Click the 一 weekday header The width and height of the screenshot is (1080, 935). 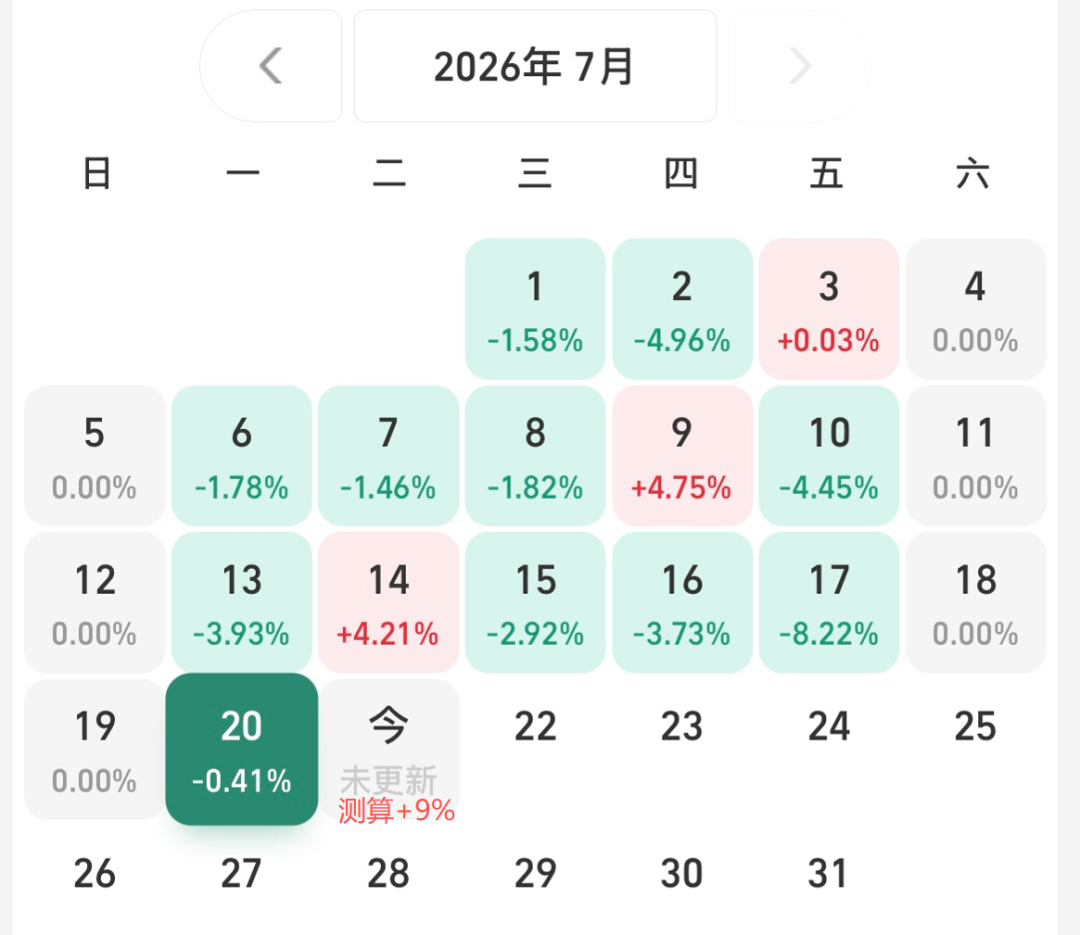243,173
